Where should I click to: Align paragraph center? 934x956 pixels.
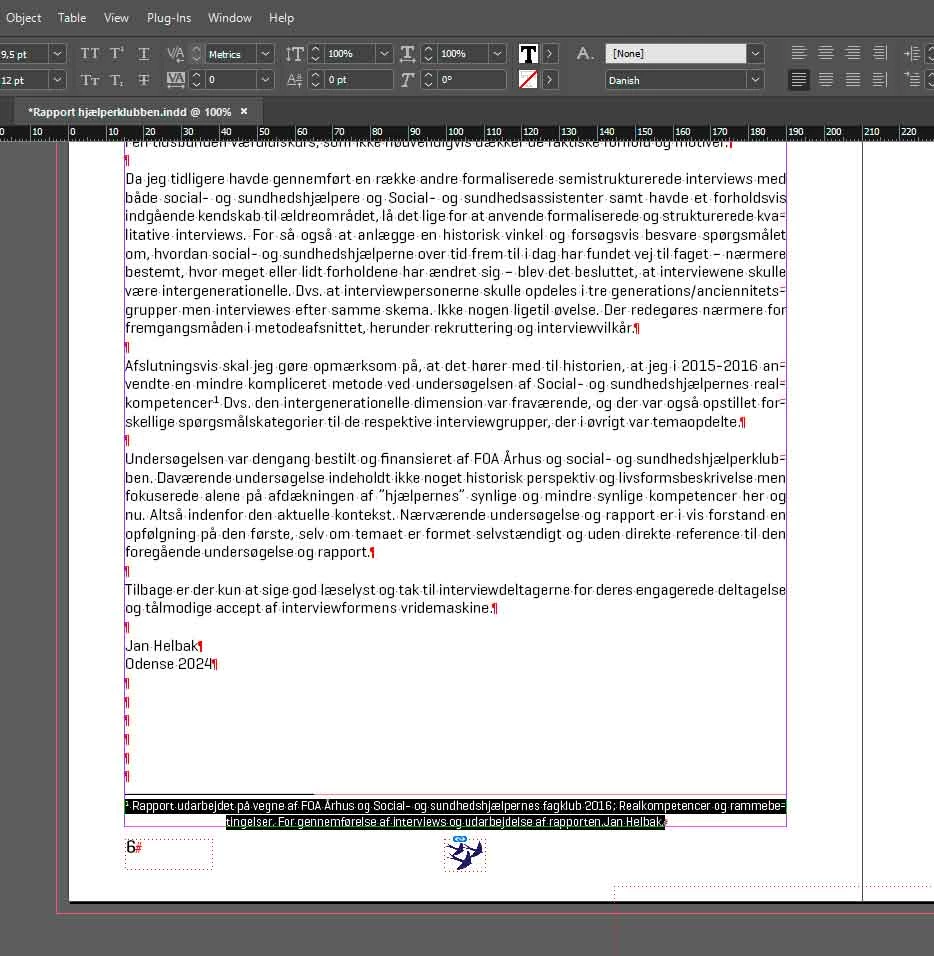[825, 54]
